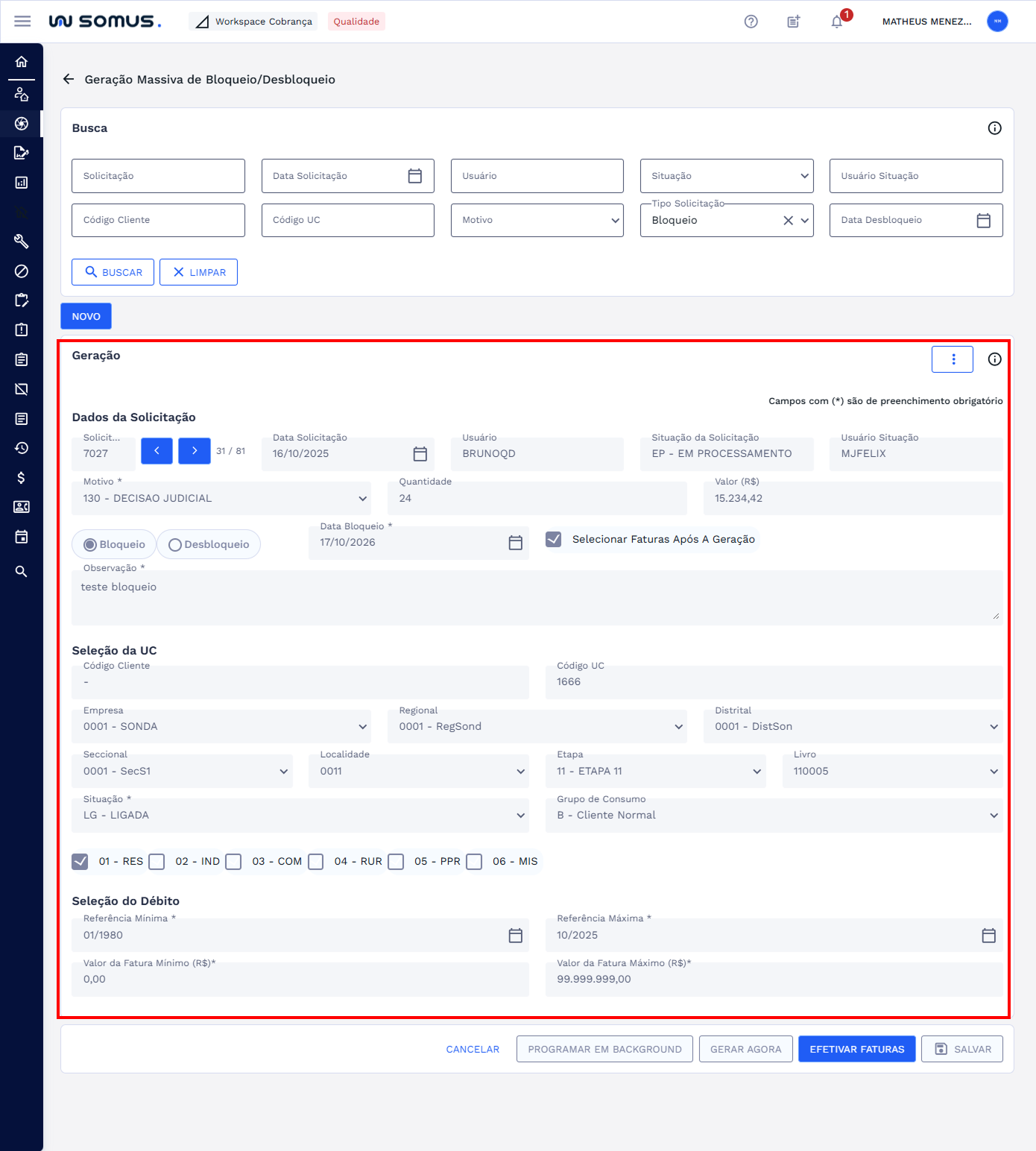
Task: Select the Desbloqueio radio option
Action: pos(175,545)
